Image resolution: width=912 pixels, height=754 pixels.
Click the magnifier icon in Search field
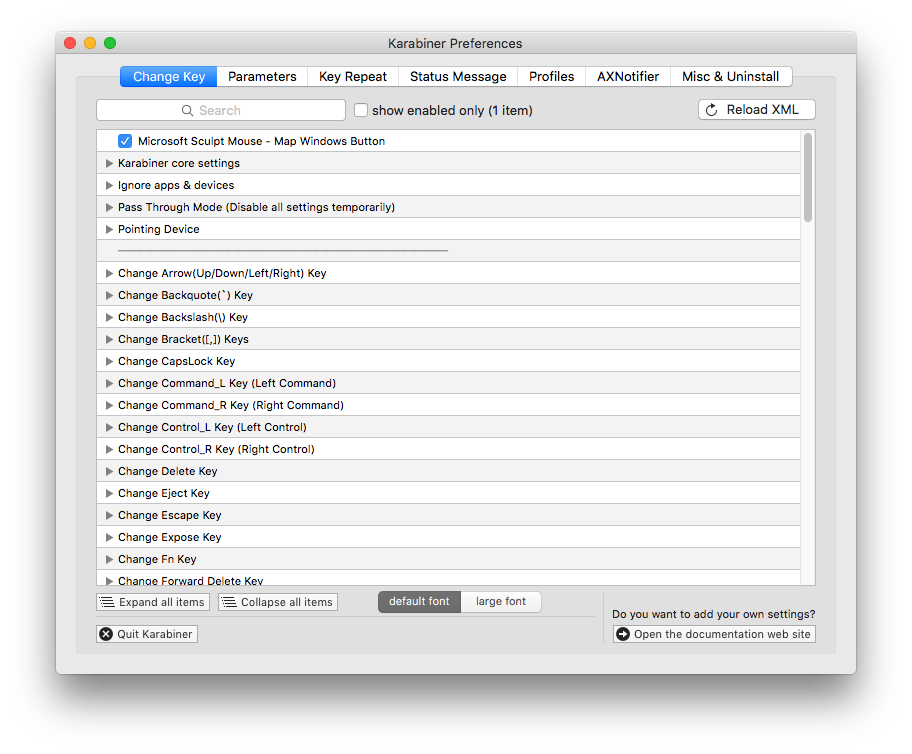(187, 111)
